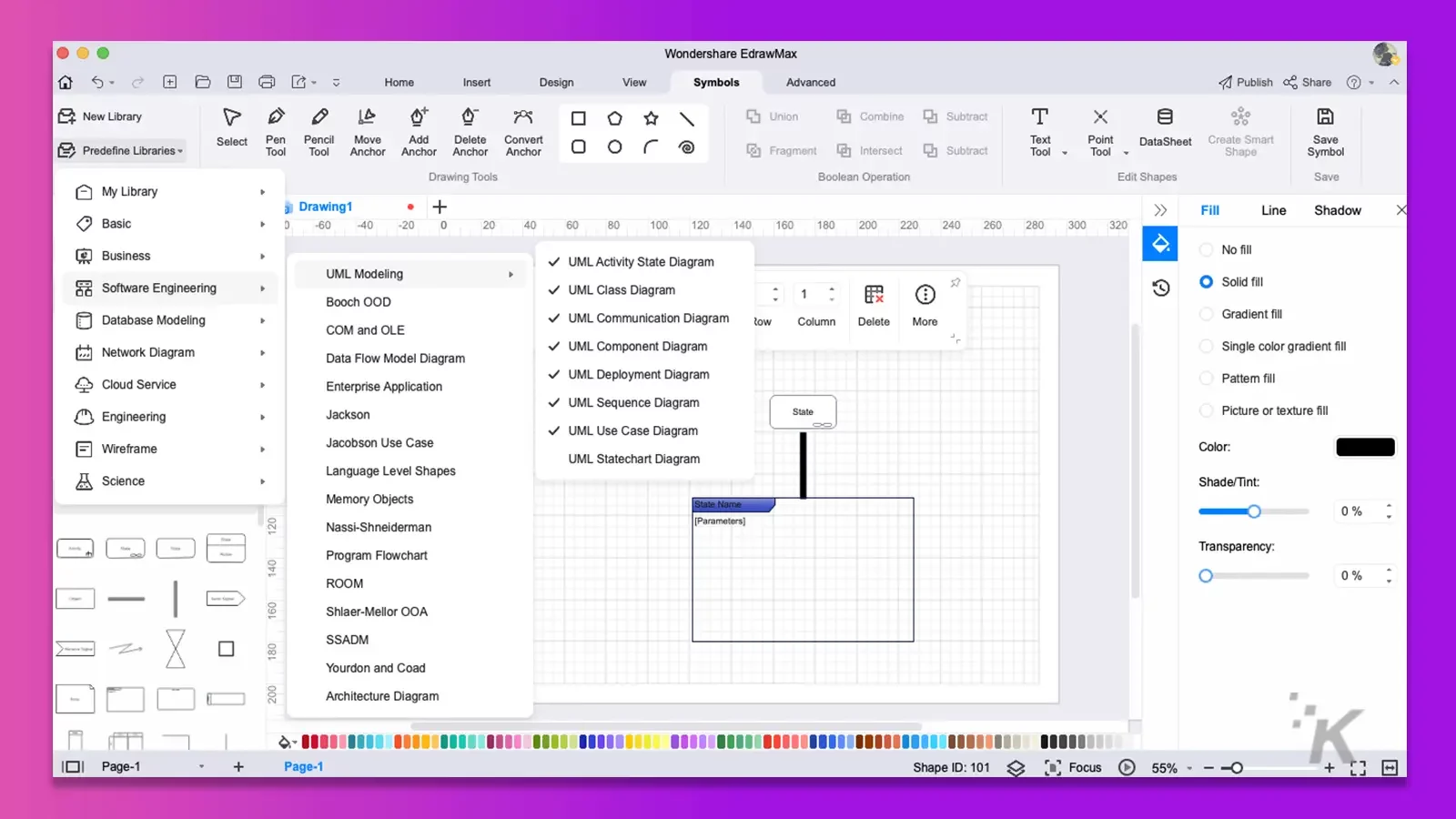Activate the Move Anchor tool
The width and height of the screenshot is (1456, 819).
pyautogui.click(x=368, y=131)
